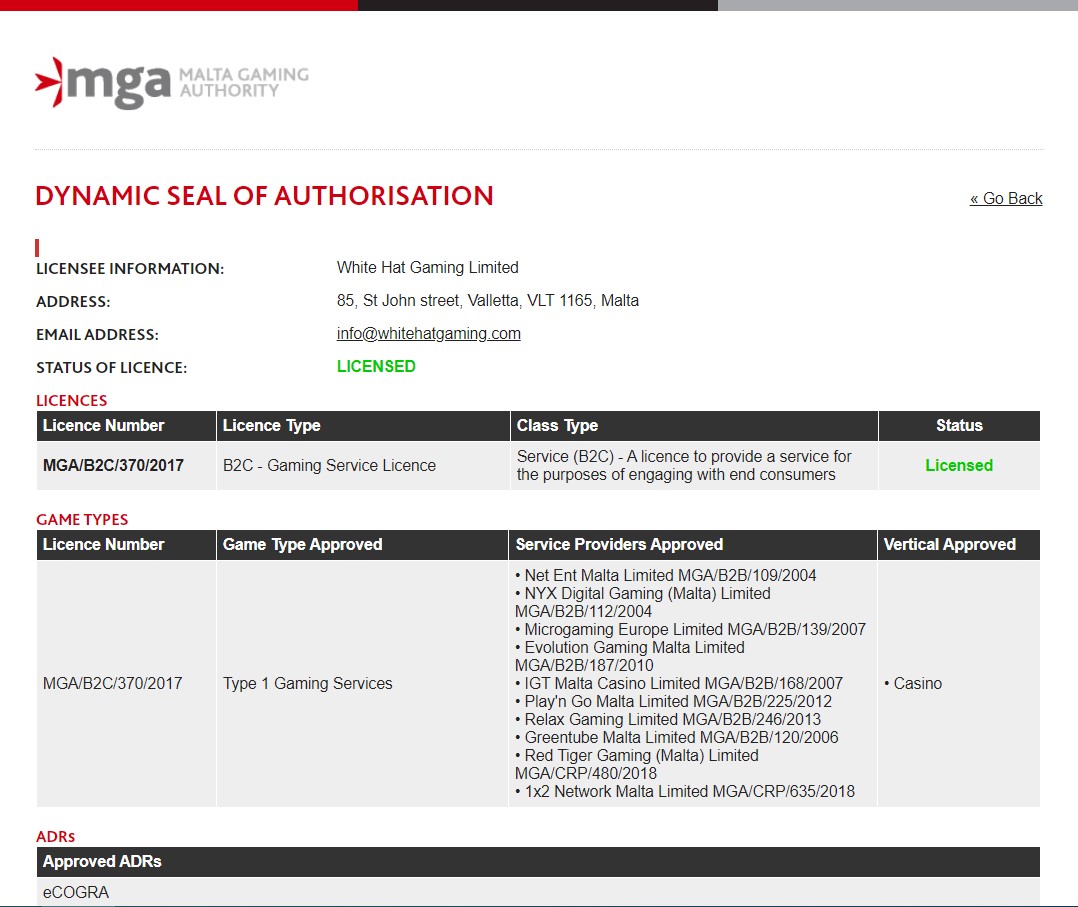
Task: Click the ADRs section heading
Action: (56, 837)
